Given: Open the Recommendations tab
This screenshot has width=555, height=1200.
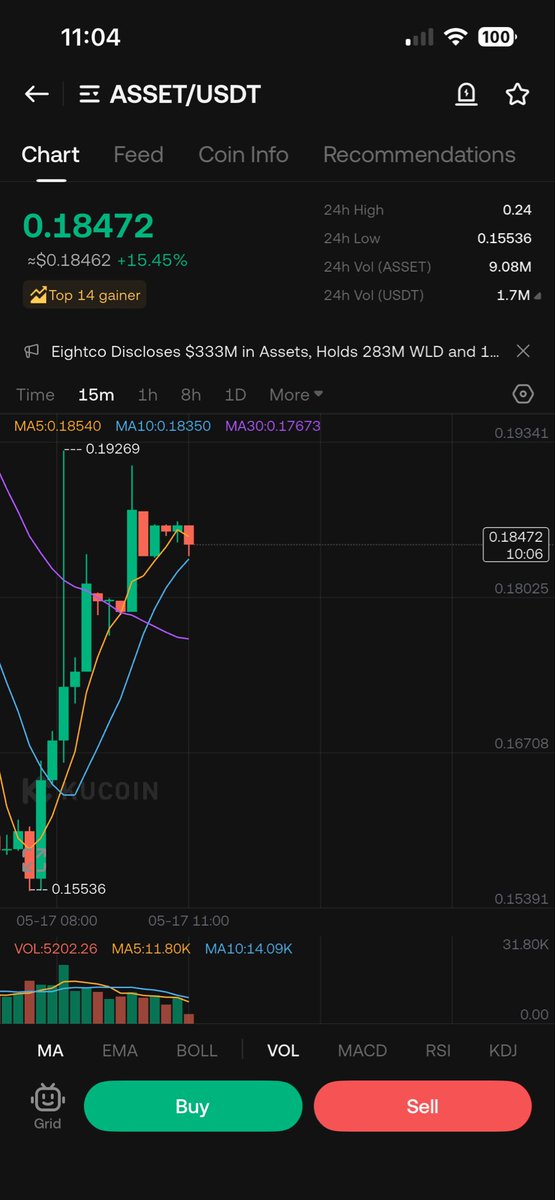Looking at the screenshot, I should pos(419,155).
